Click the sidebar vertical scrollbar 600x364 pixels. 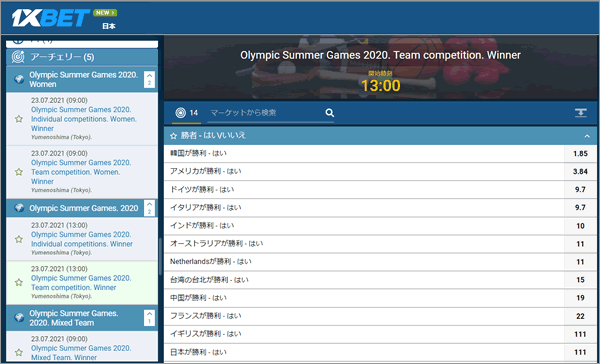pos(161,256)
